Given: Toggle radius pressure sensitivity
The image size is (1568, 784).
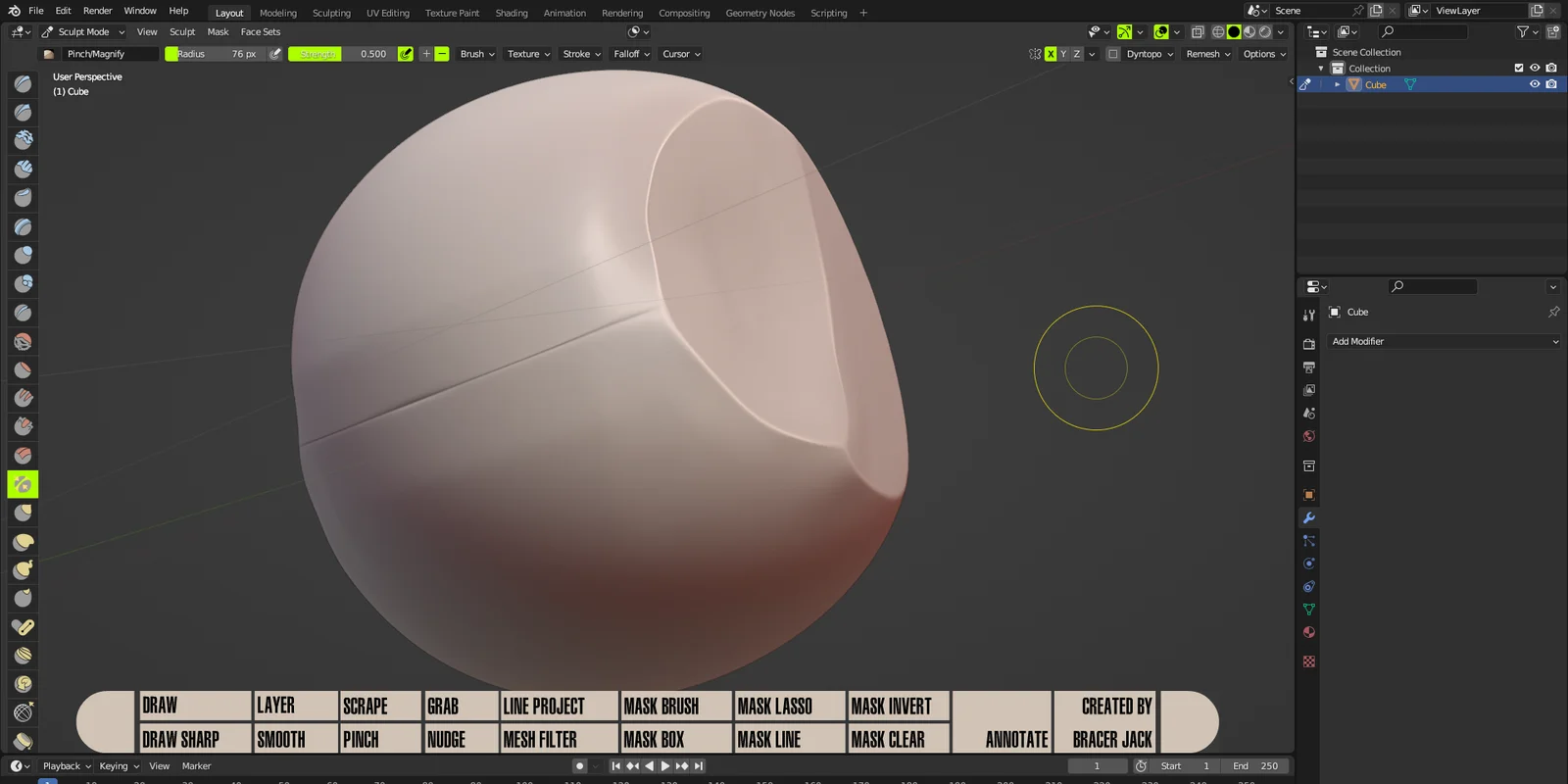Looking at the screenshot, I should [275, 54].
